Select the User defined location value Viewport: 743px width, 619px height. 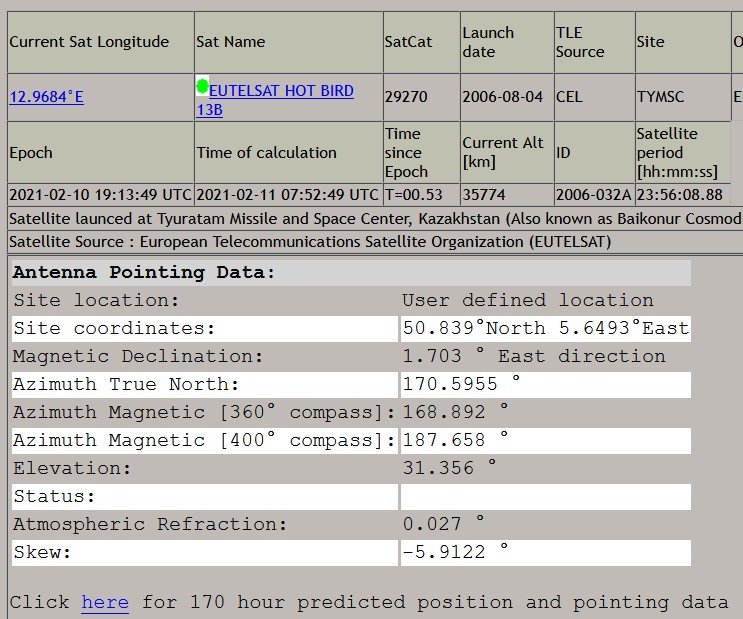click(527, 300)
